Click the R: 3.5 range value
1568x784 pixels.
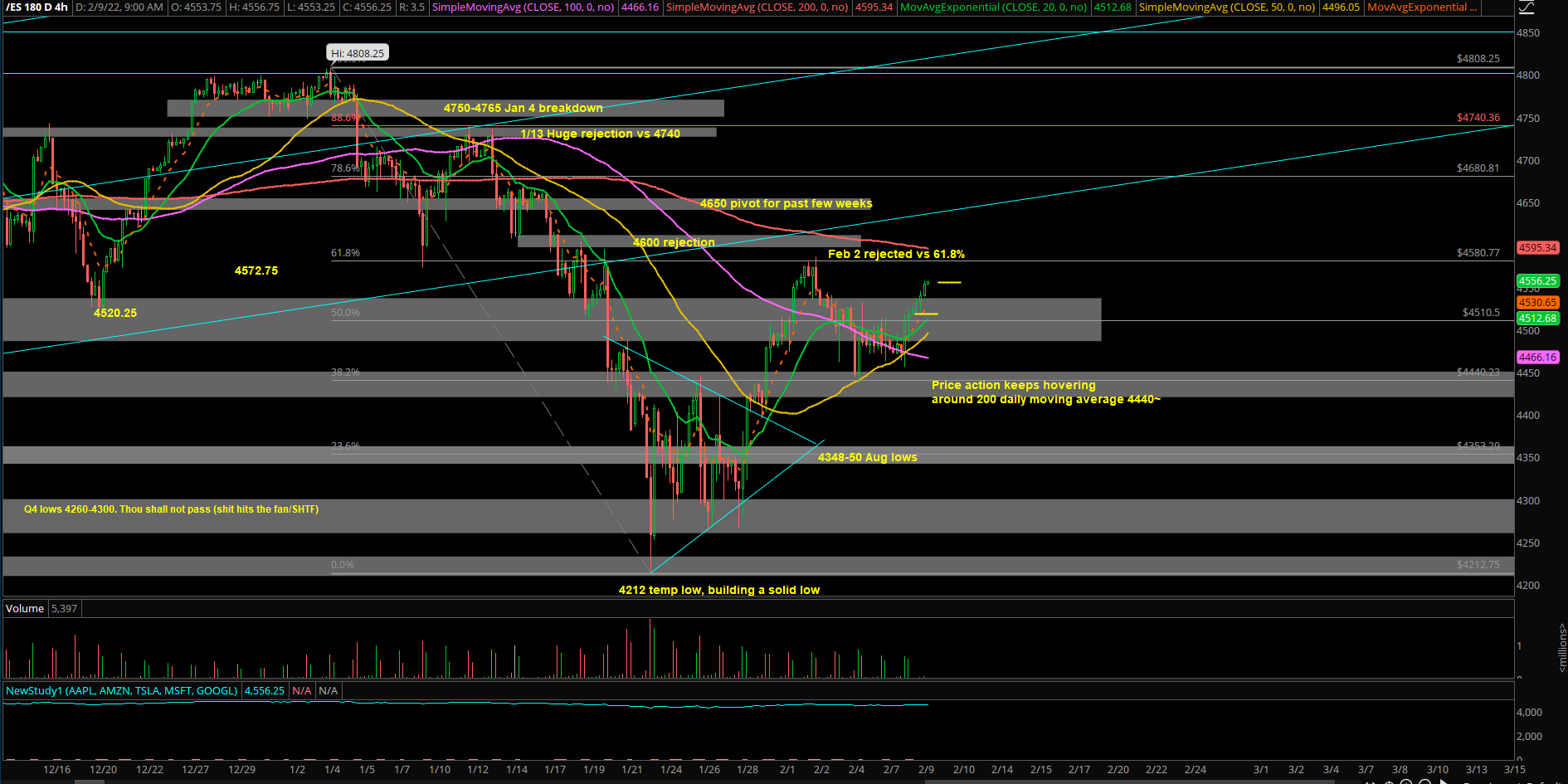(411, 7)
